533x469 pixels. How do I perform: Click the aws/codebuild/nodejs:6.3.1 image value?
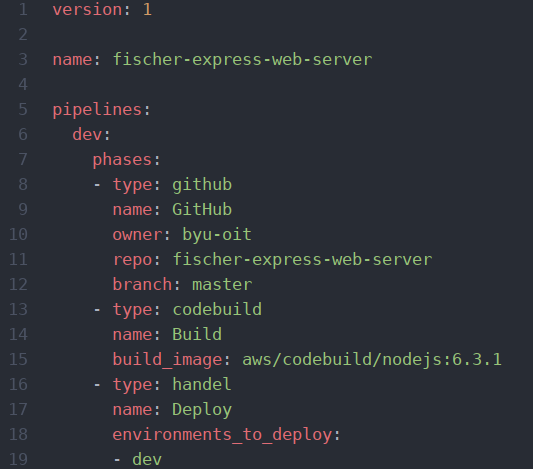pos(372,360)
